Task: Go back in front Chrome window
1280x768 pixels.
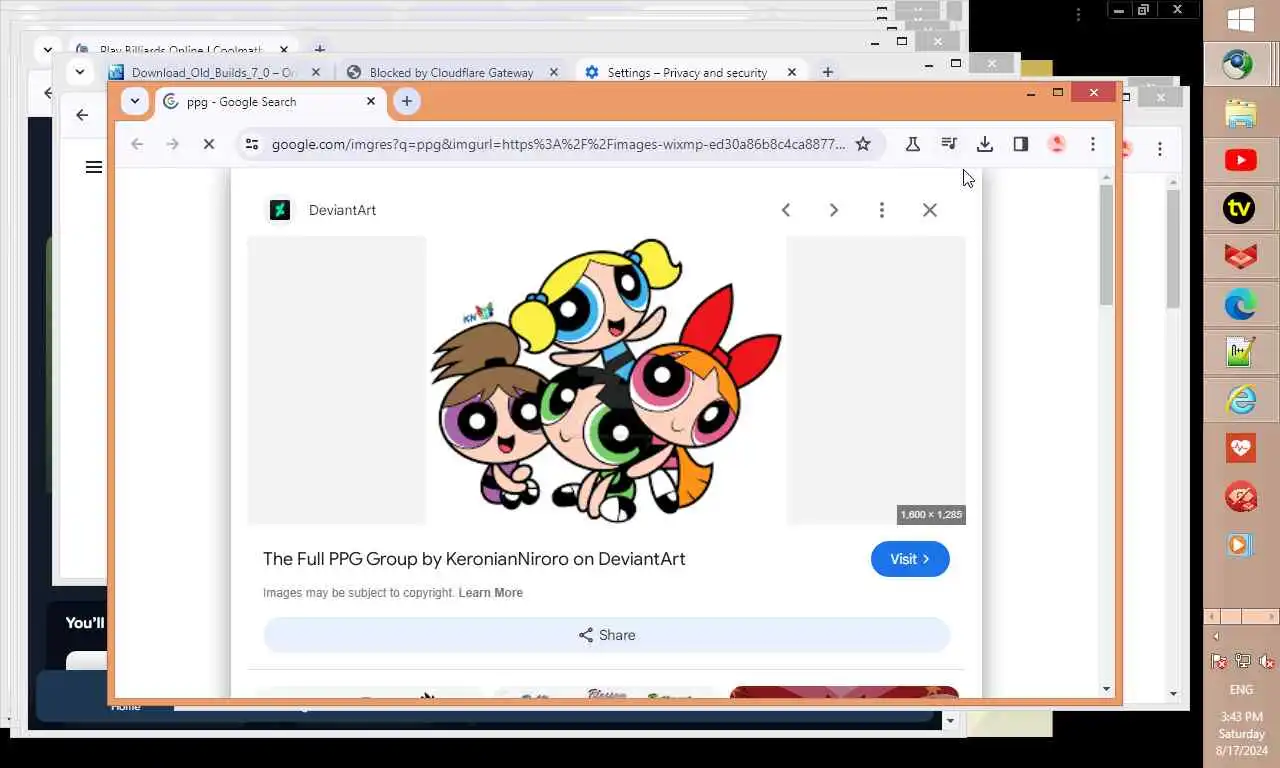Action: coord(137,144)
